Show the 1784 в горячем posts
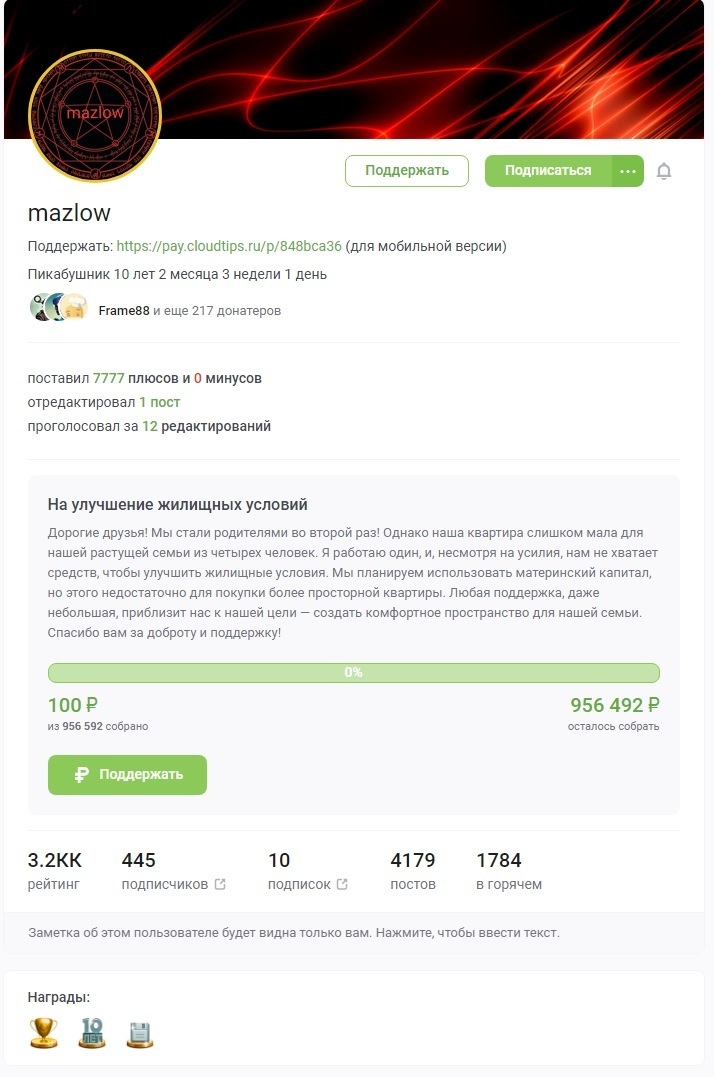This screenshot has height=1077, width=714. [x=509, y=871]
